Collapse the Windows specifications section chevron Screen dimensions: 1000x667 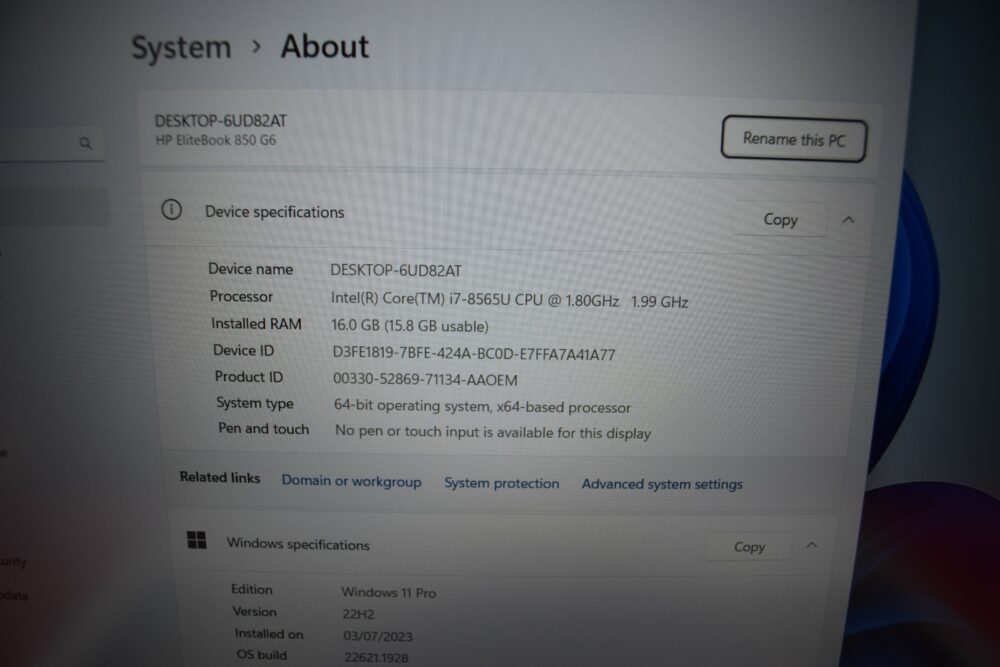coord(812,545)
